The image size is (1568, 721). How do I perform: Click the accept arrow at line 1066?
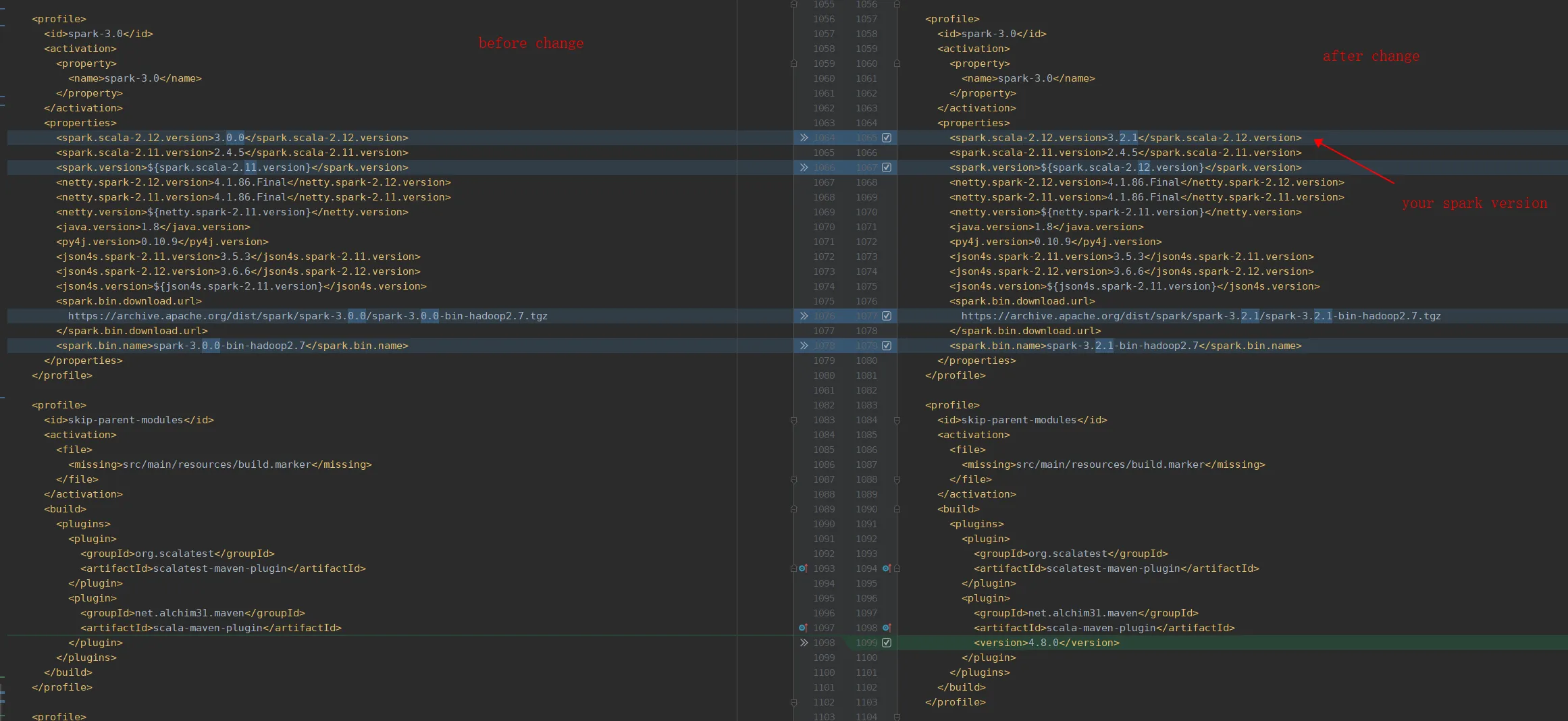tap(804, 167)
